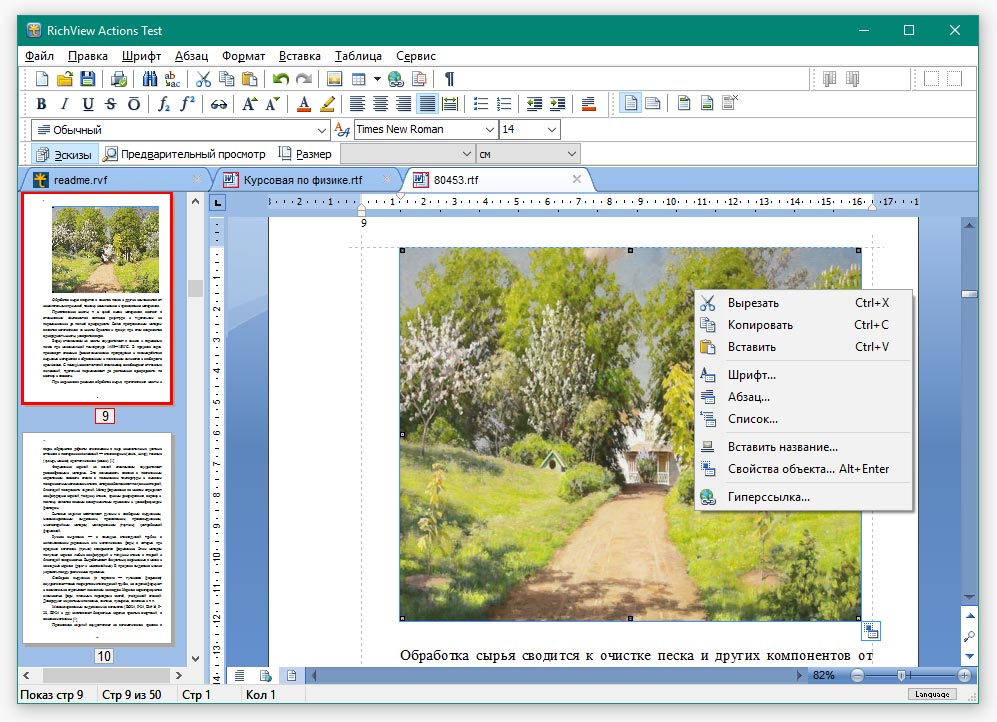
Task: Expand the font size 14 dropdown
Action: point(551,130)
